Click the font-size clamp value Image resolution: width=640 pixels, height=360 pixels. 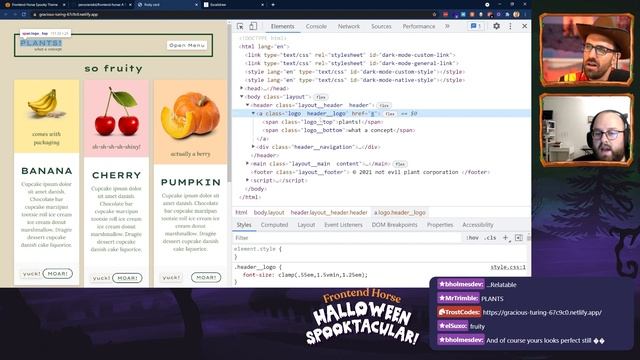323,275
